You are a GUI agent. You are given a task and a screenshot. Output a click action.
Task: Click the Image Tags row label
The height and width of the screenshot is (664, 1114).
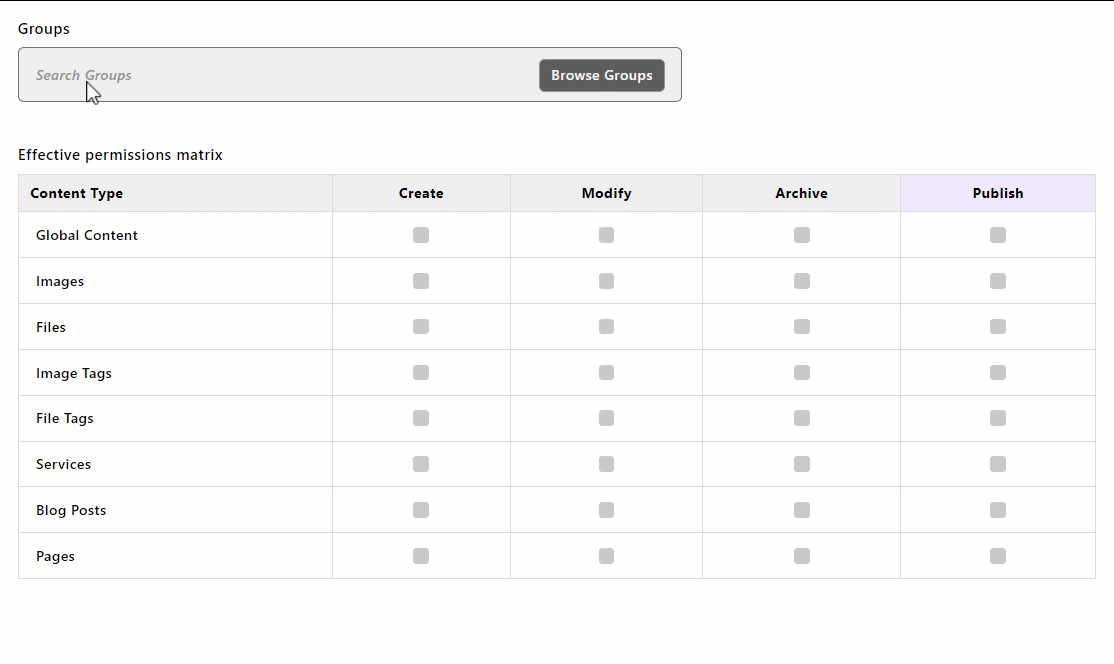pos(74,374)
